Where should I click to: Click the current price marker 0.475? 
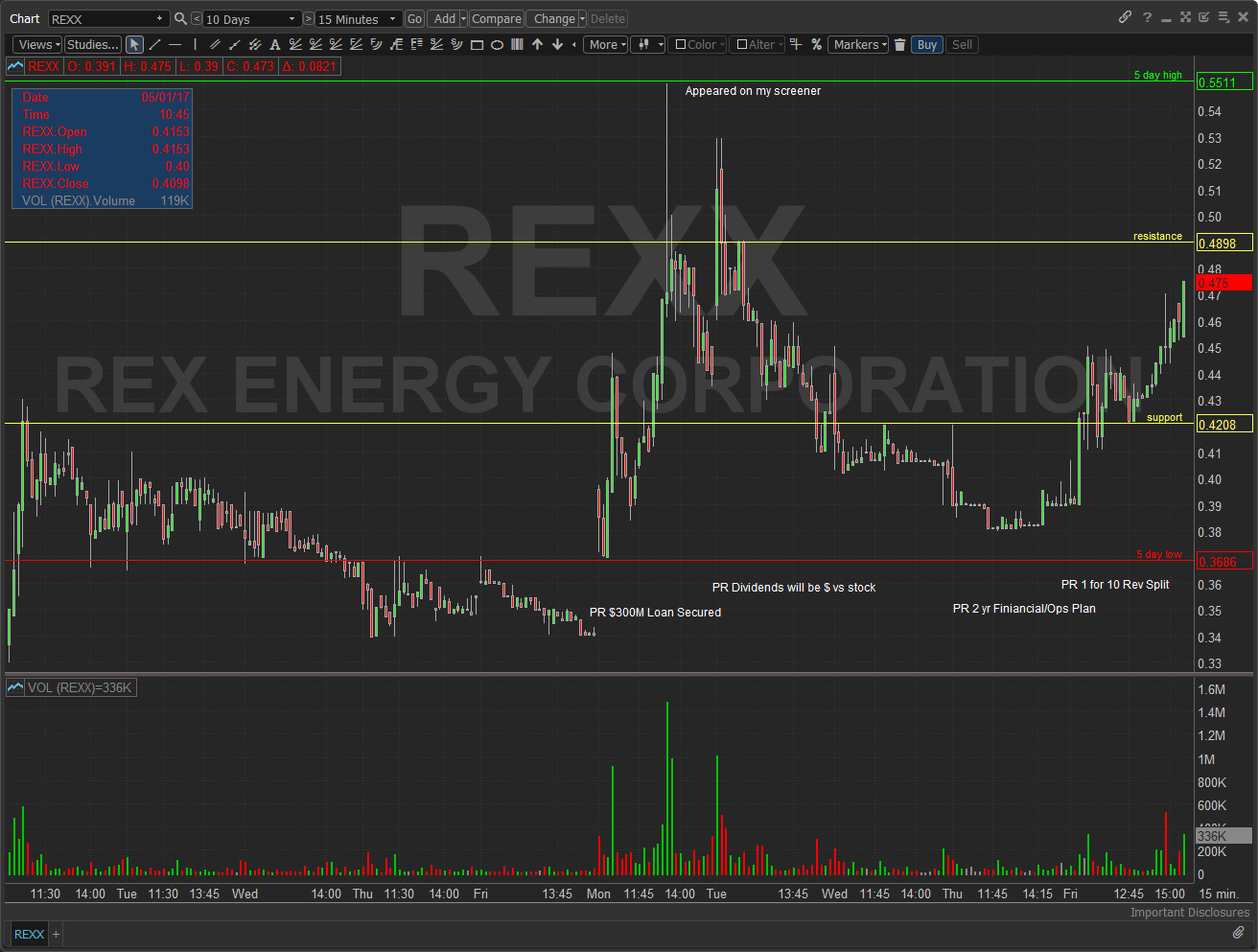click(x=1225, y=282)
